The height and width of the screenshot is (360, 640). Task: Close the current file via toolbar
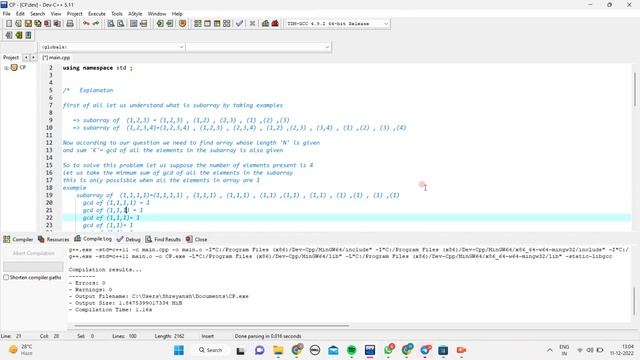(47, 24)
